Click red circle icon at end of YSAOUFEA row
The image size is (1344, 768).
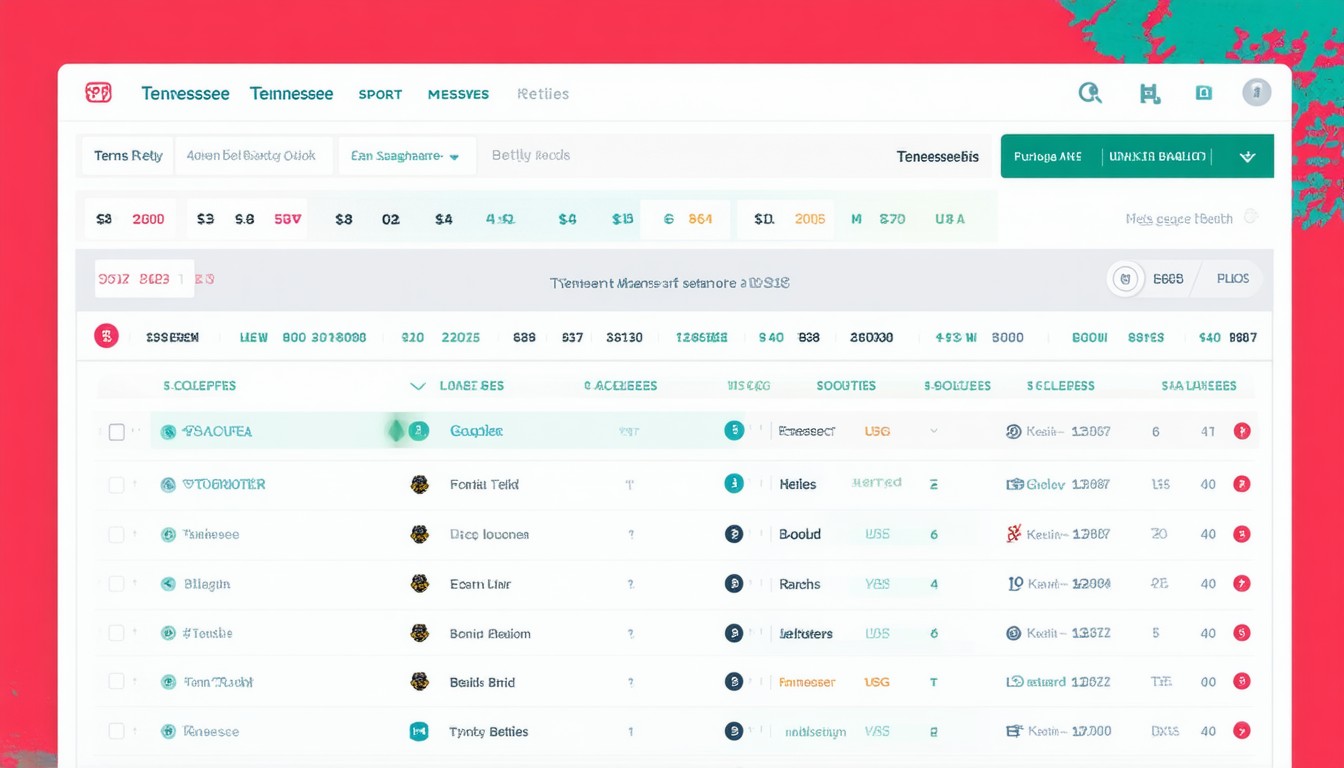tap(1242, 432)
